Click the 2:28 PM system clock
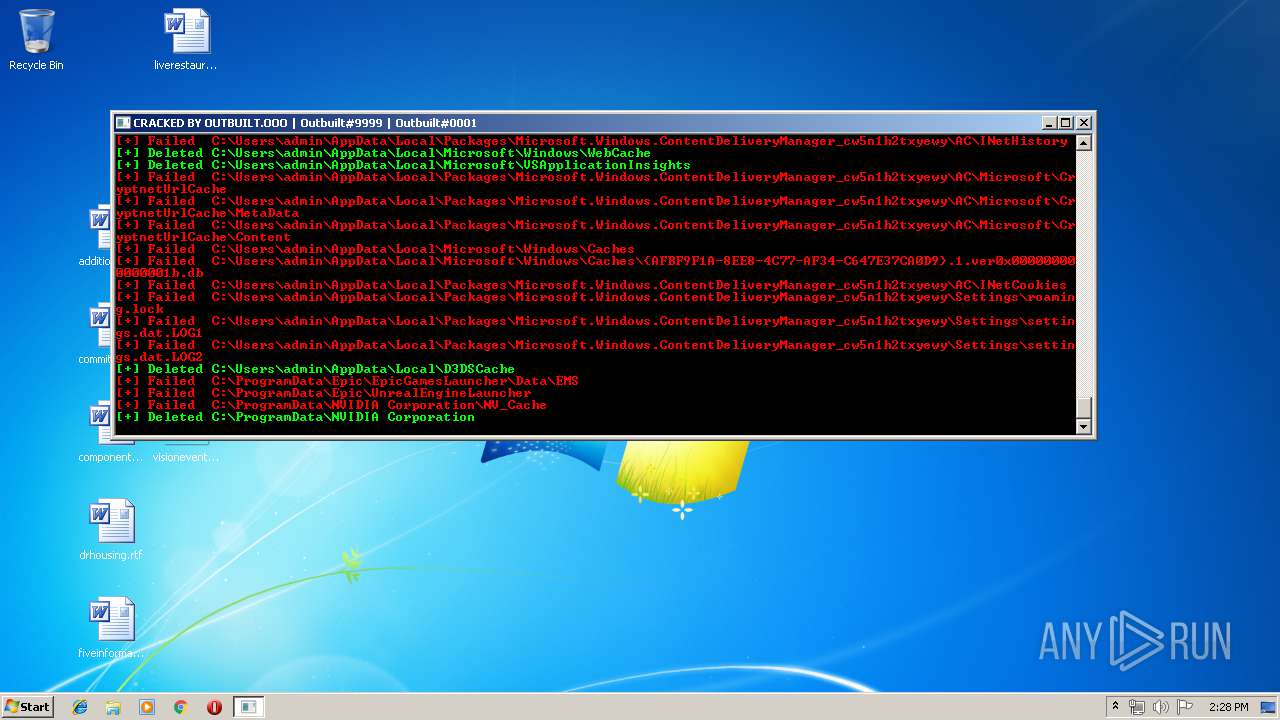The image size is (1280, 720). 1228,707
